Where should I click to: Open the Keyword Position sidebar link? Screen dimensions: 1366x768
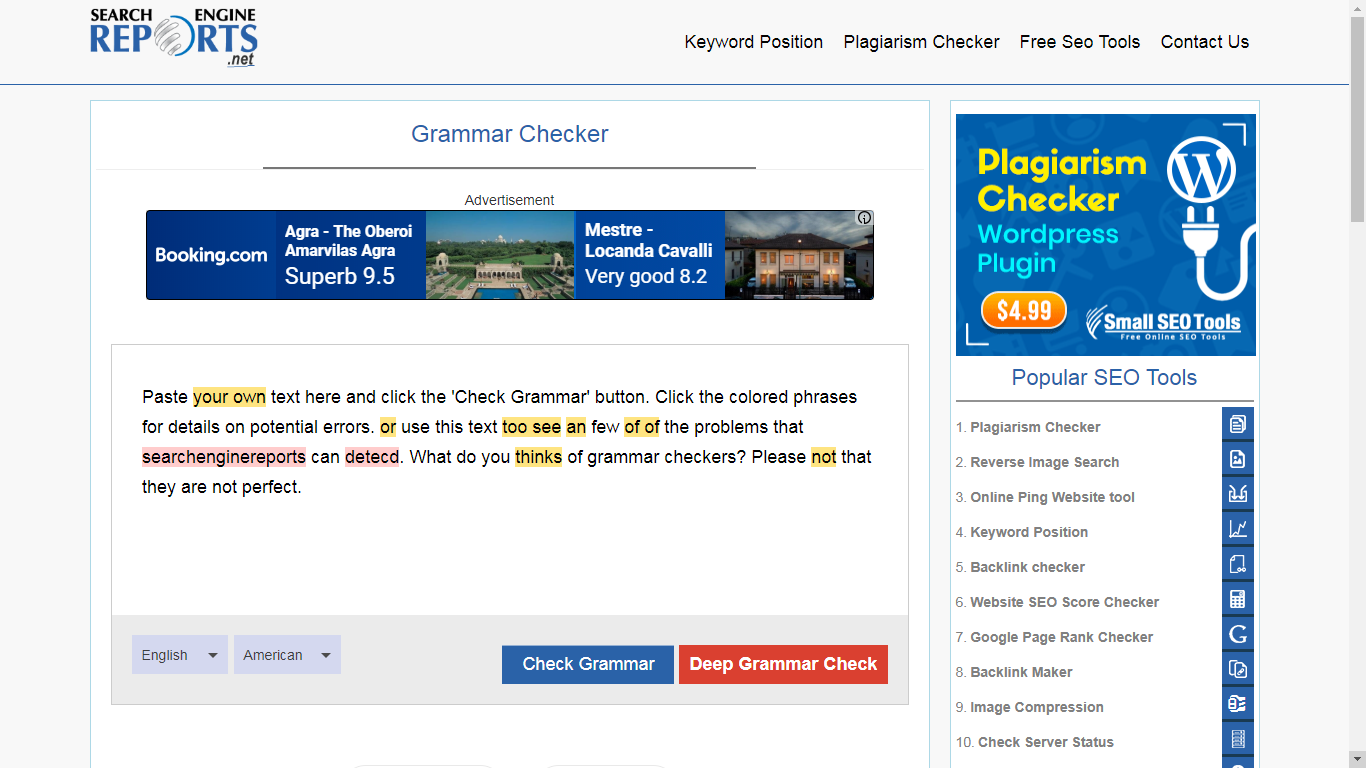[1029, 532]
